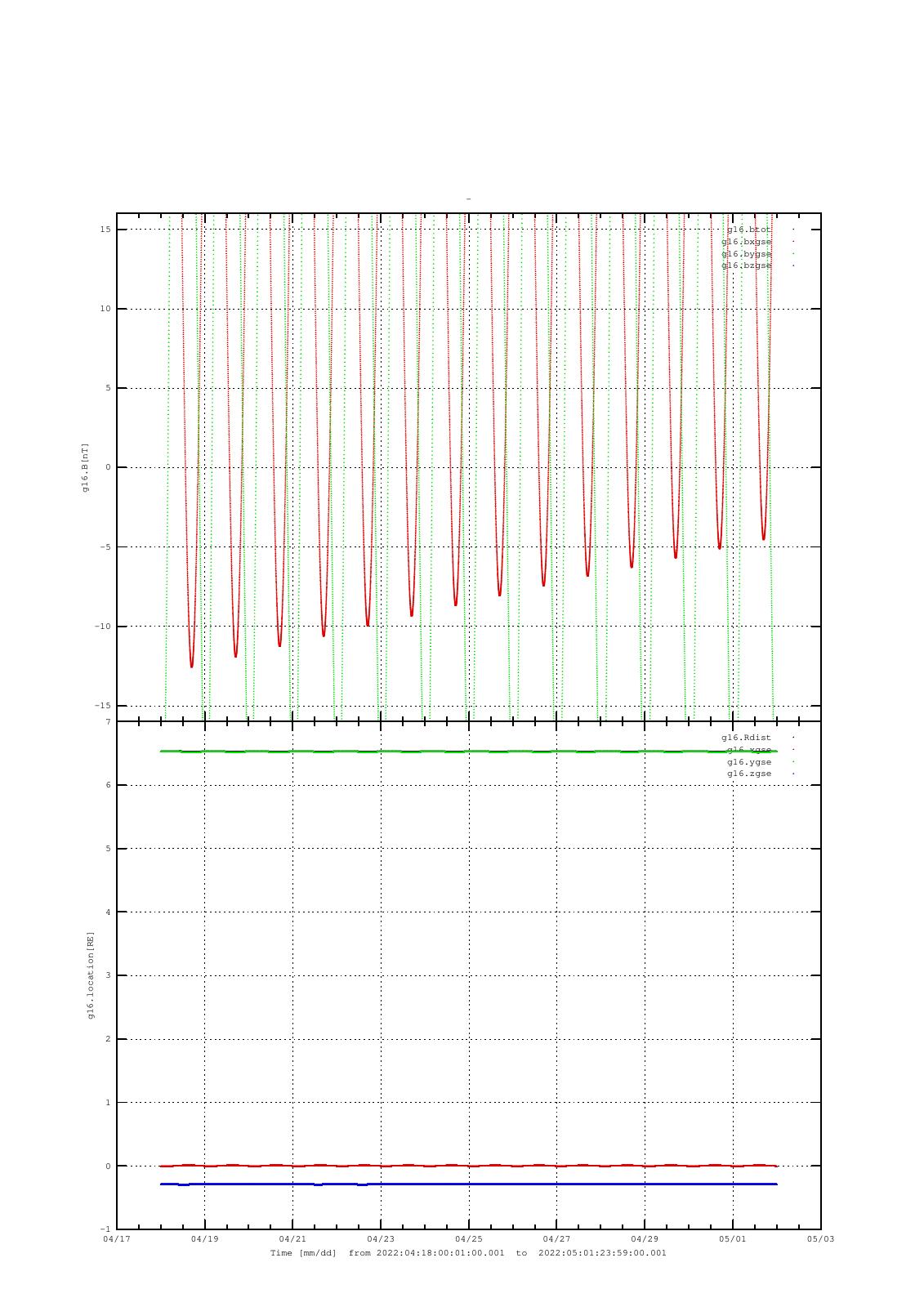Screen dimensions: 924x1307
Task: Select the 05/03 date tick label
Action: pyautogui.click(x=821, y=1239)
